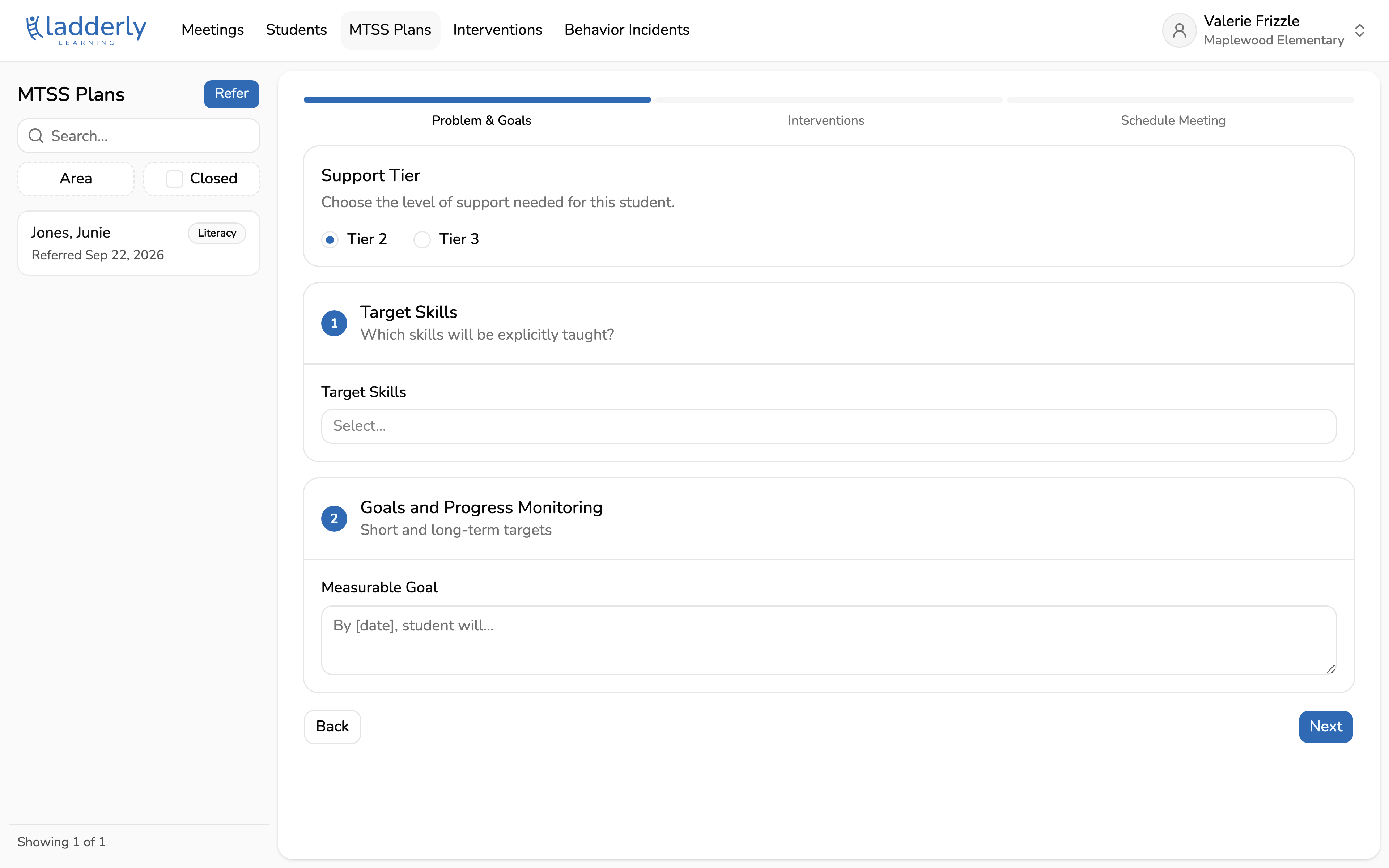The height and width of the screenshot is (868, 1389).
Task: Click the Literacy tag on Junie Jones
Action: coord(217,233)
